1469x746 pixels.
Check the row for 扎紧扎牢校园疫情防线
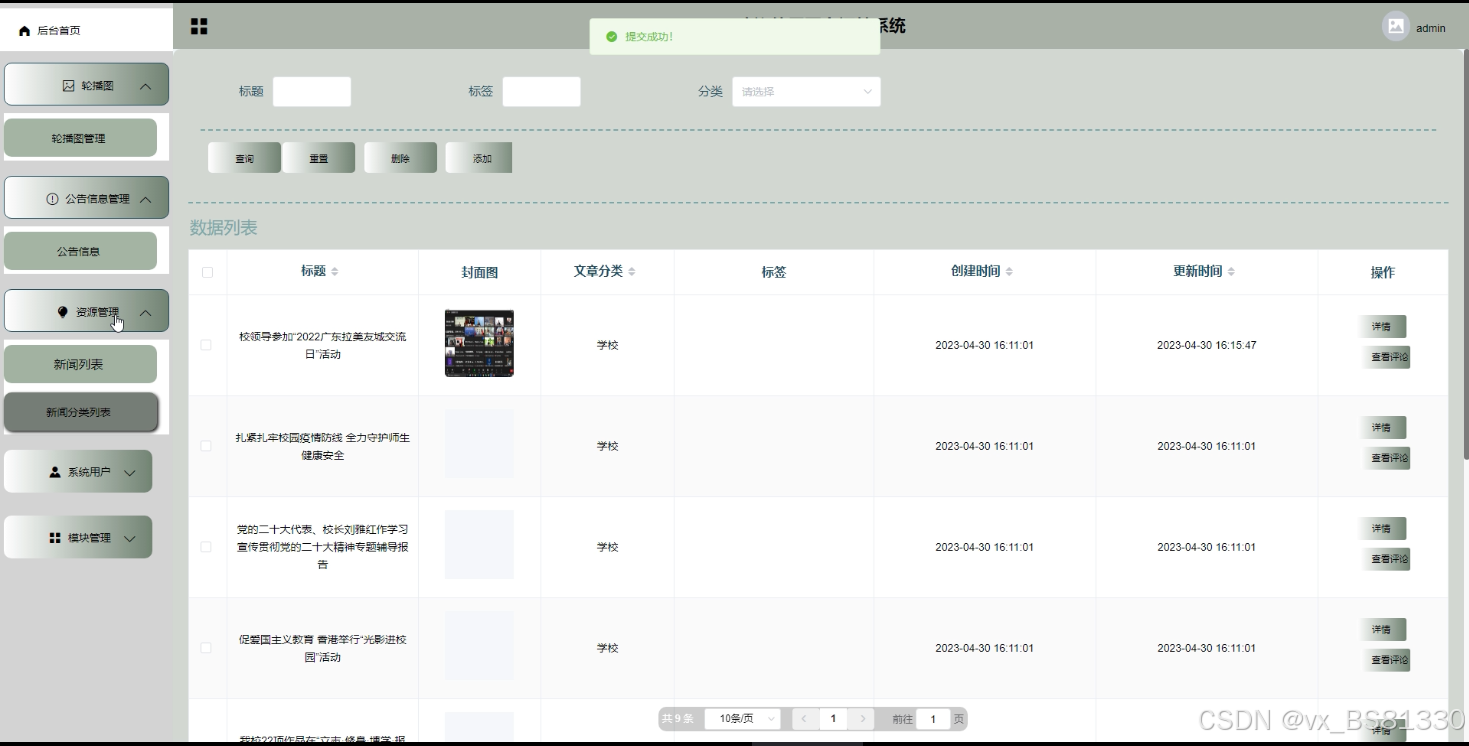point(206,446)
